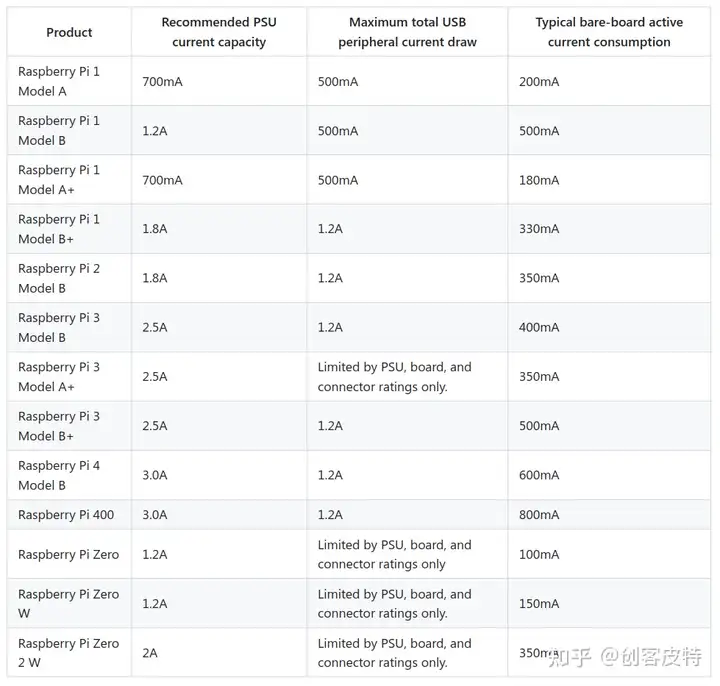Select the "150mA" consumption value
This screenshot has height=686, width=720.
(539, 603)
